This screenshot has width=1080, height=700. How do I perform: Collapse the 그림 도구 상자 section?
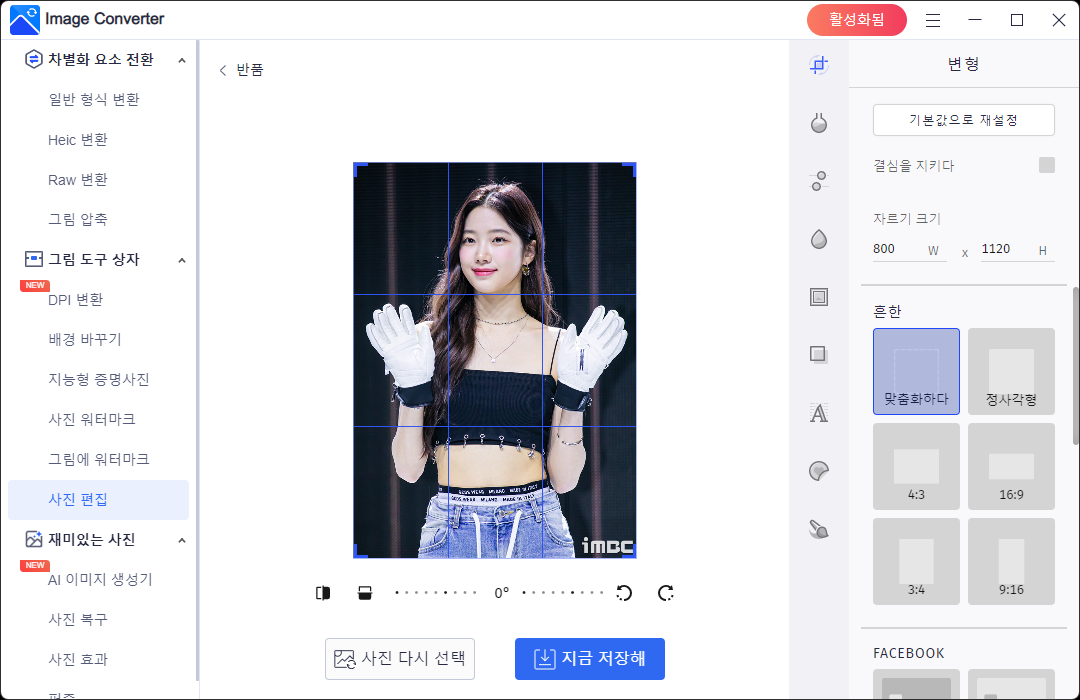click(x=182, y=260)
